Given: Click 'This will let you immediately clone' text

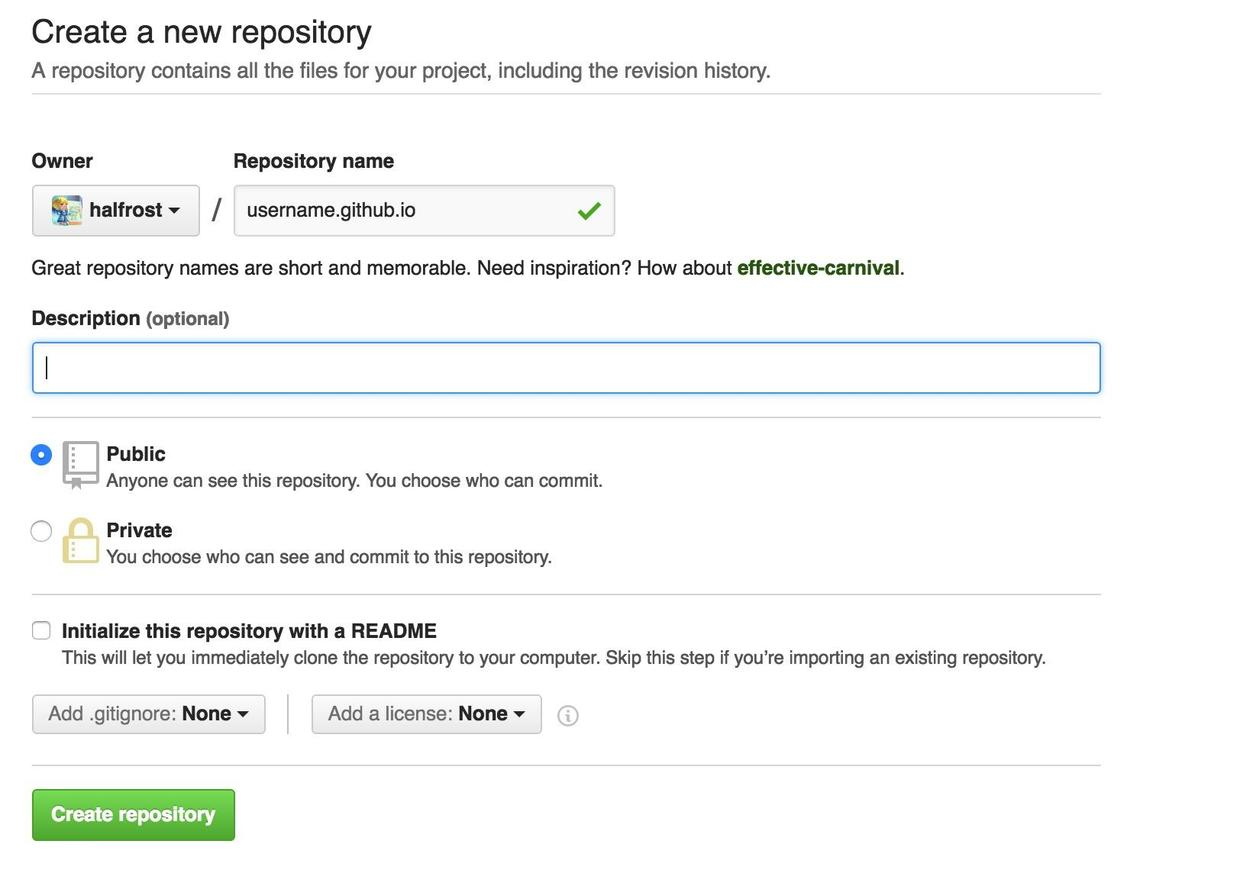Looking at the screenshot, I should pyautogui.click(x=554, y=658).
